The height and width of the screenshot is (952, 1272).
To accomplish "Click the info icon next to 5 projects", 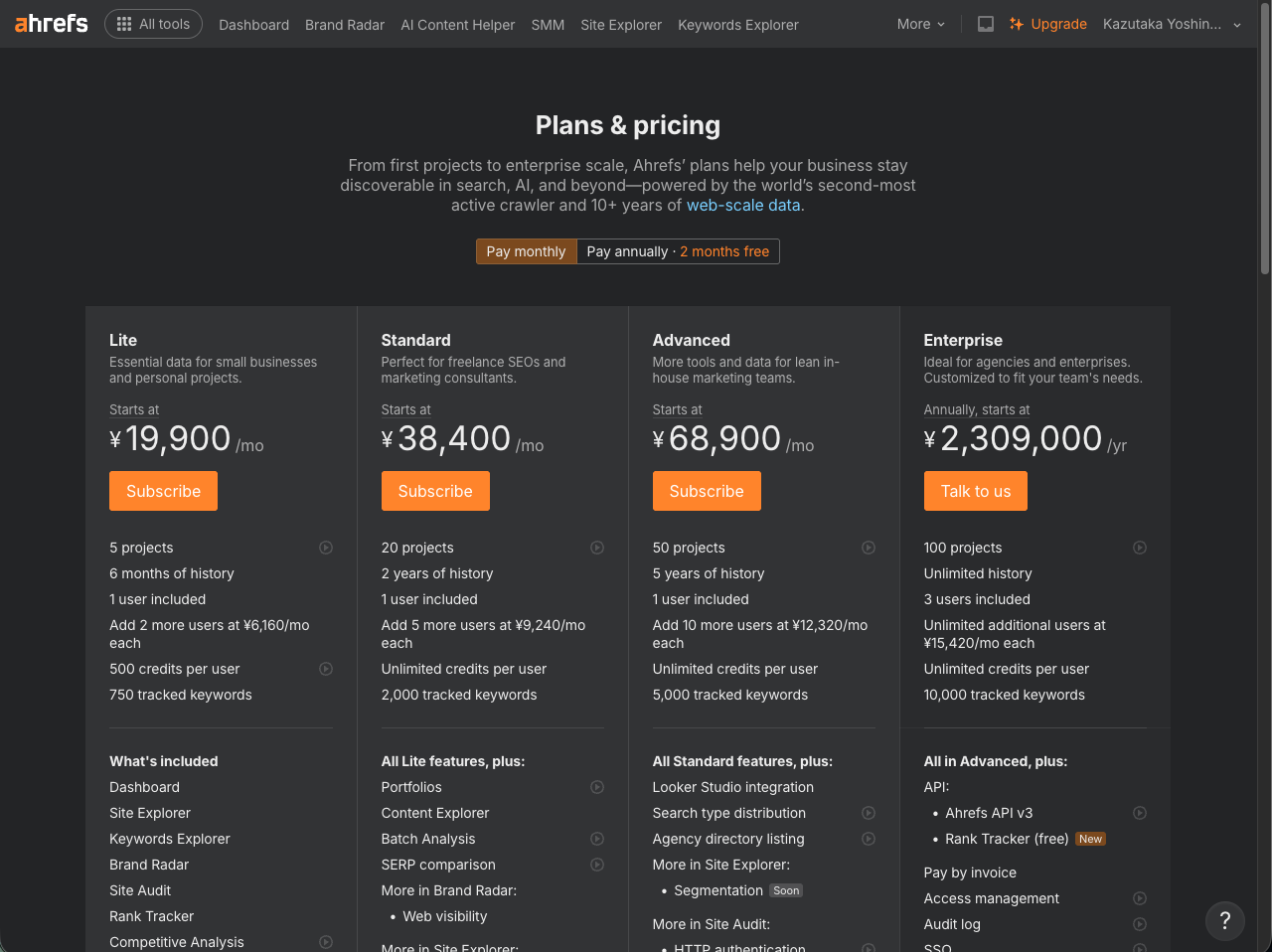I will (x=325, y=548).
